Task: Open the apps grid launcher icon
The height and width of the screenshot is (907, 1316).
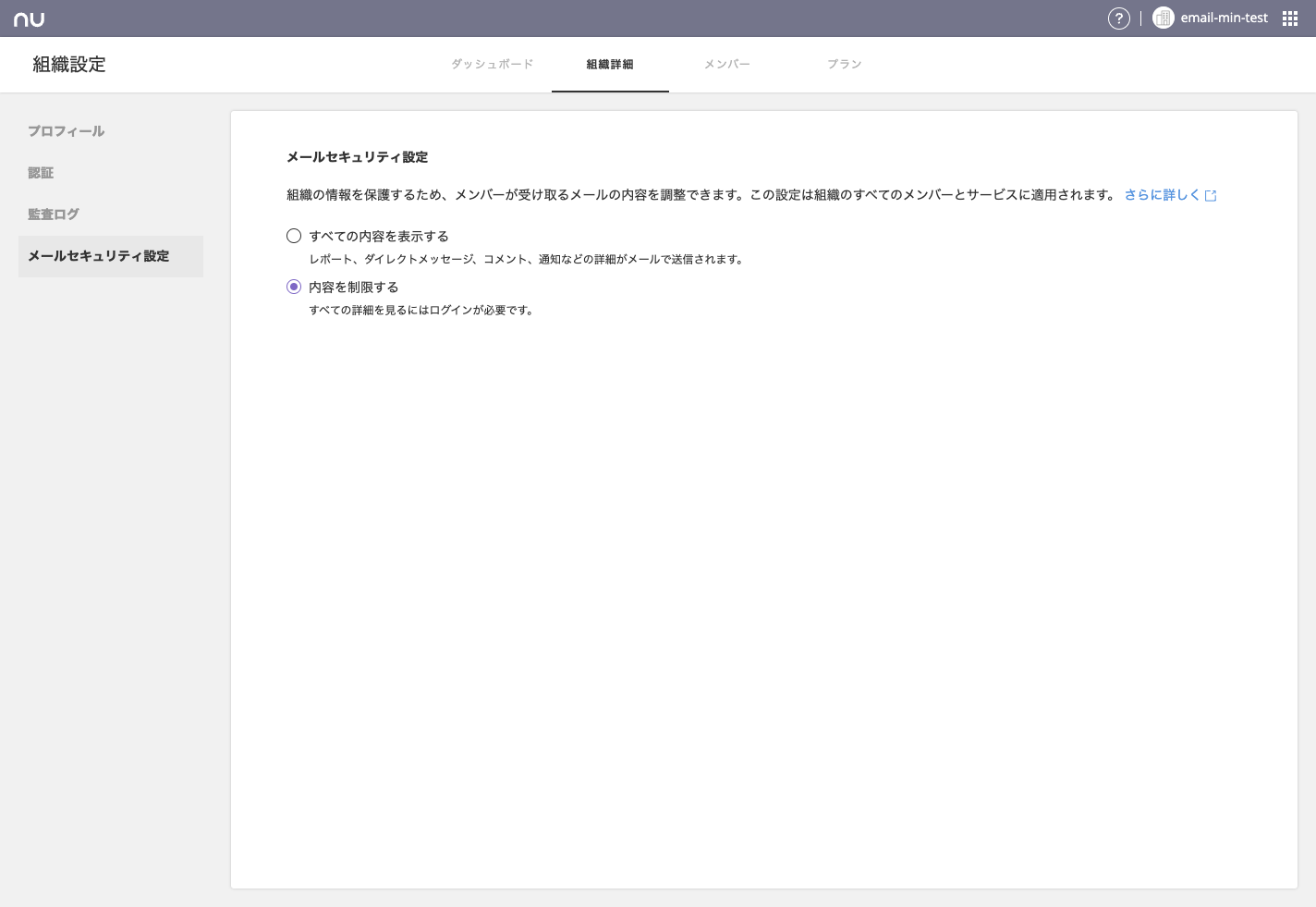Action: click(x=1290, y=18)
